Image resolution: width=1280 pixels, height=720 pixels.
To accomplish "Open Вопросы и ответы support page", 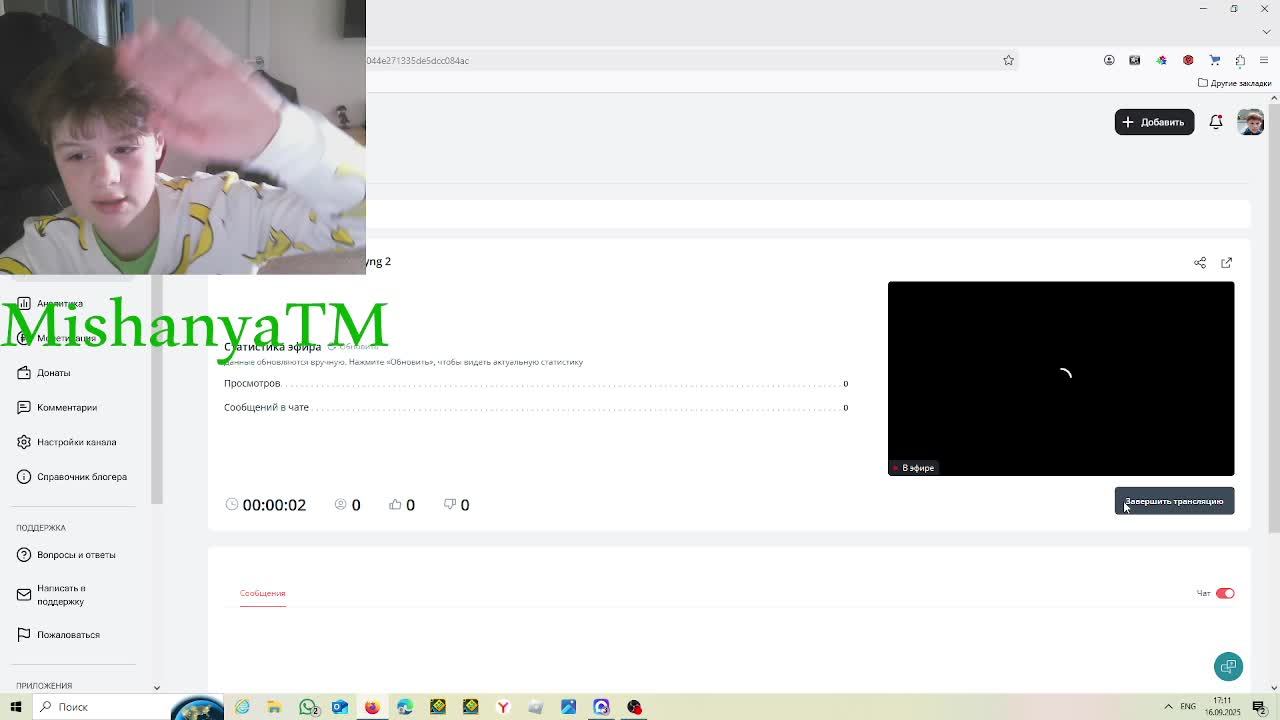I will click(66, 554).
